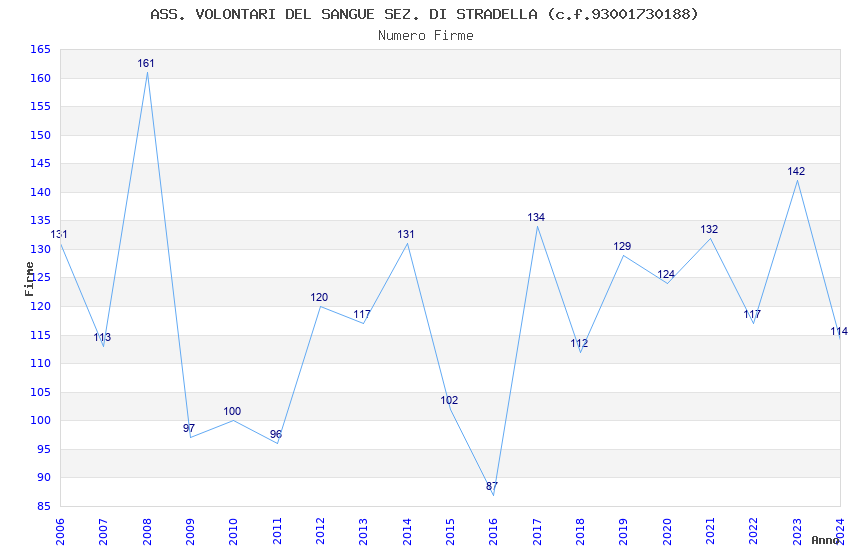Click the 2018 year label on x-axis
This screenshot has height=550, width=850.
coord(580,532)
